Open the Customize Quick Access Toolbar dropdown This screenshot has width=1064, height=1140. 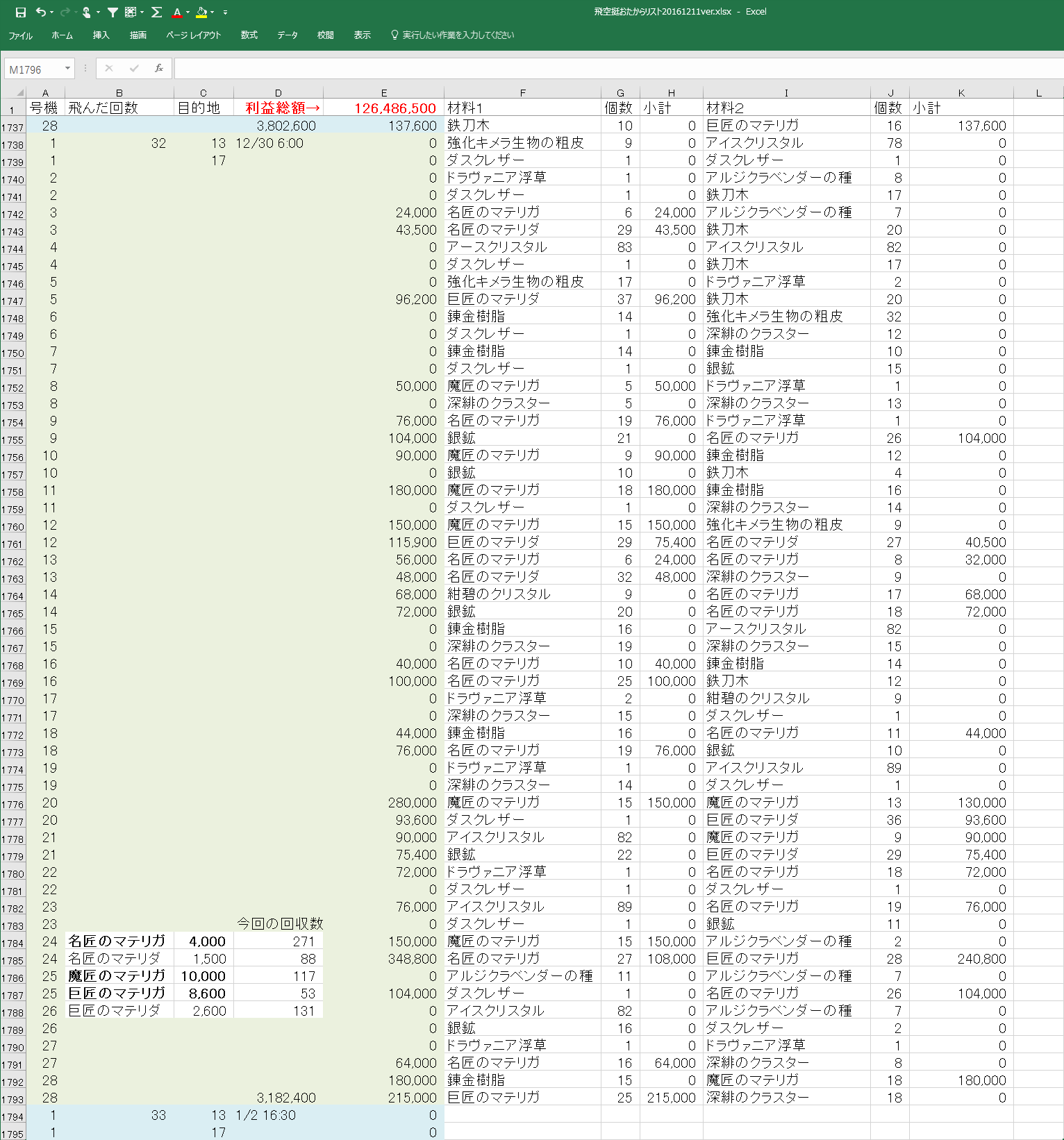coord(225,12)
